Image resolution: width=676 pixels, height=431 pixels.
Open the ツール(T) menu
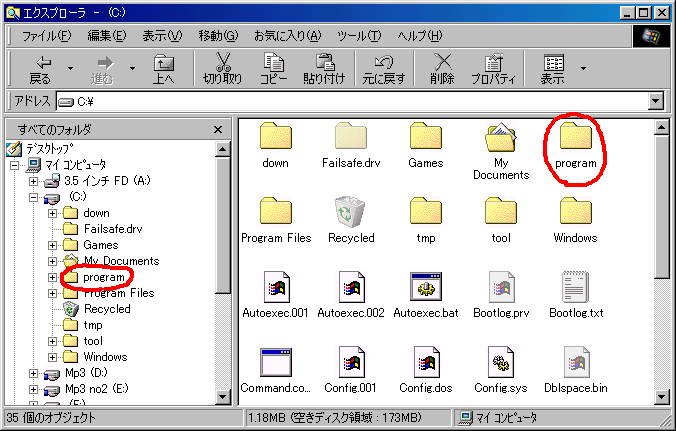359,36
